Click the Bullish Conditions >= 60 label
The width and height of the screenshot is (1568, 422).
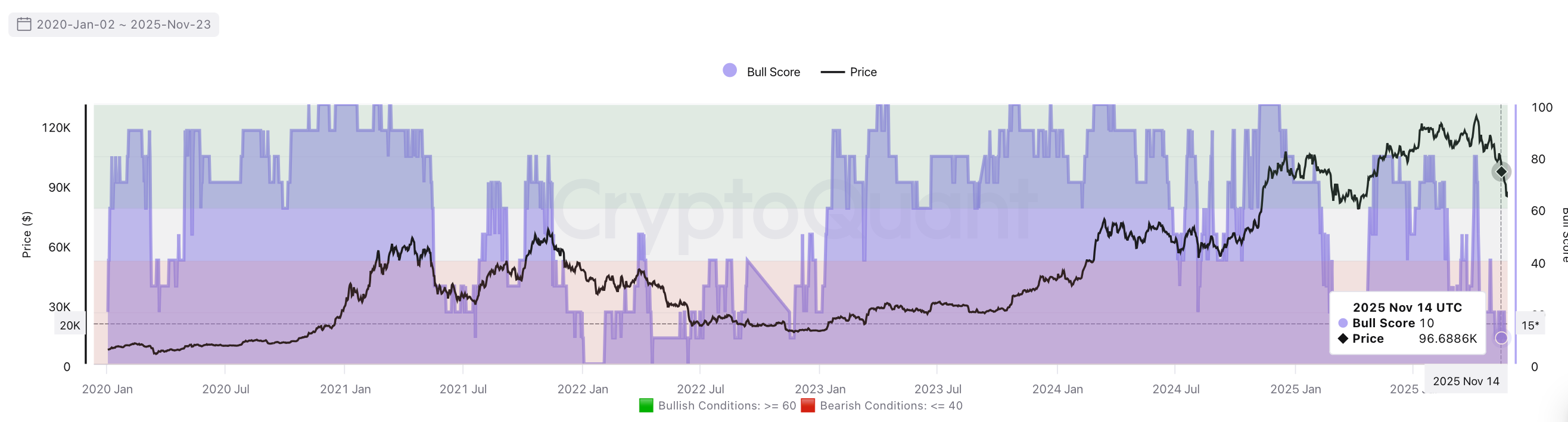[727, 405]
